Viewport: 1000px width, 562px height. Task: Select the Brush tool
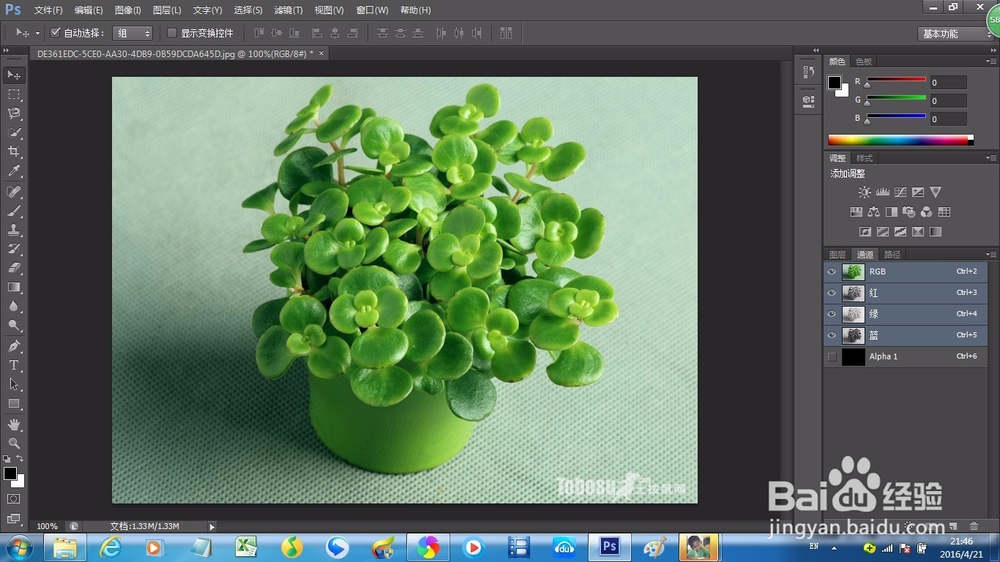(13, 211)
